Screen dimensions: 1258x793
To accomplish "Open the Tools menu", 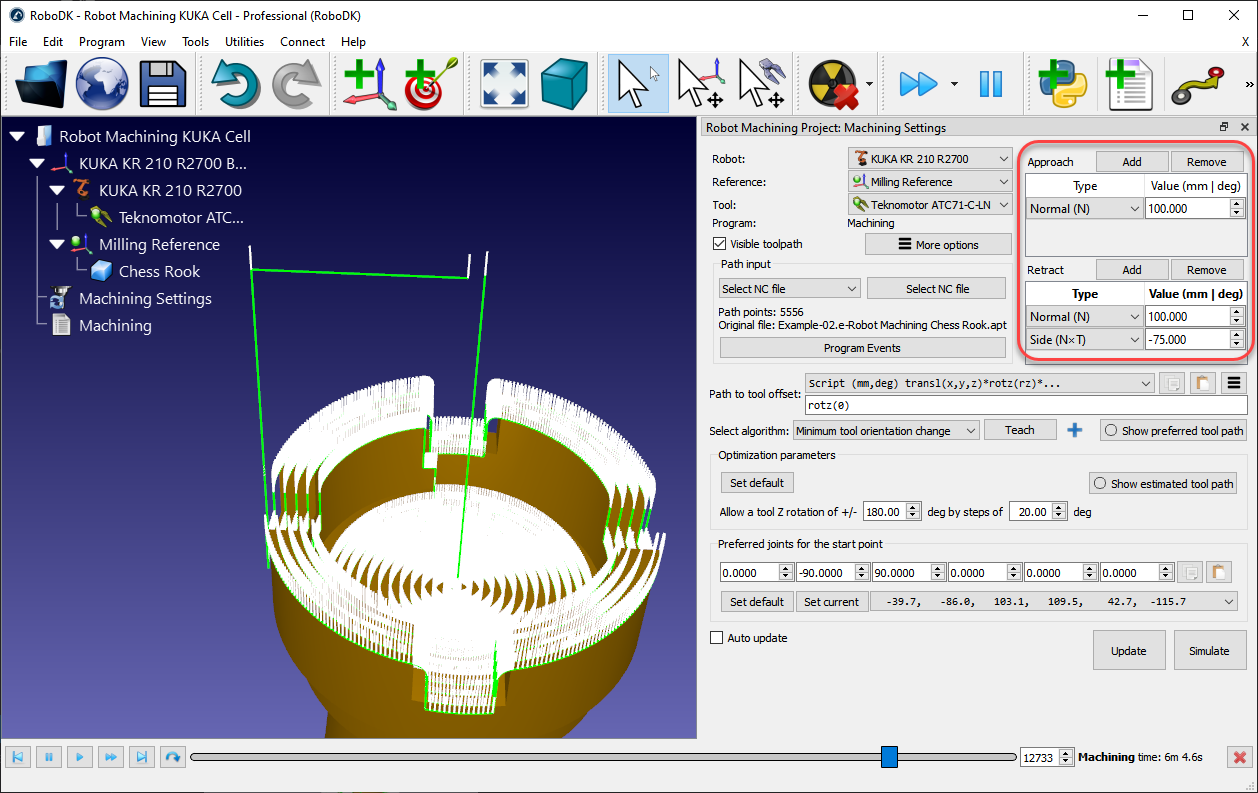I will point(195,42).
